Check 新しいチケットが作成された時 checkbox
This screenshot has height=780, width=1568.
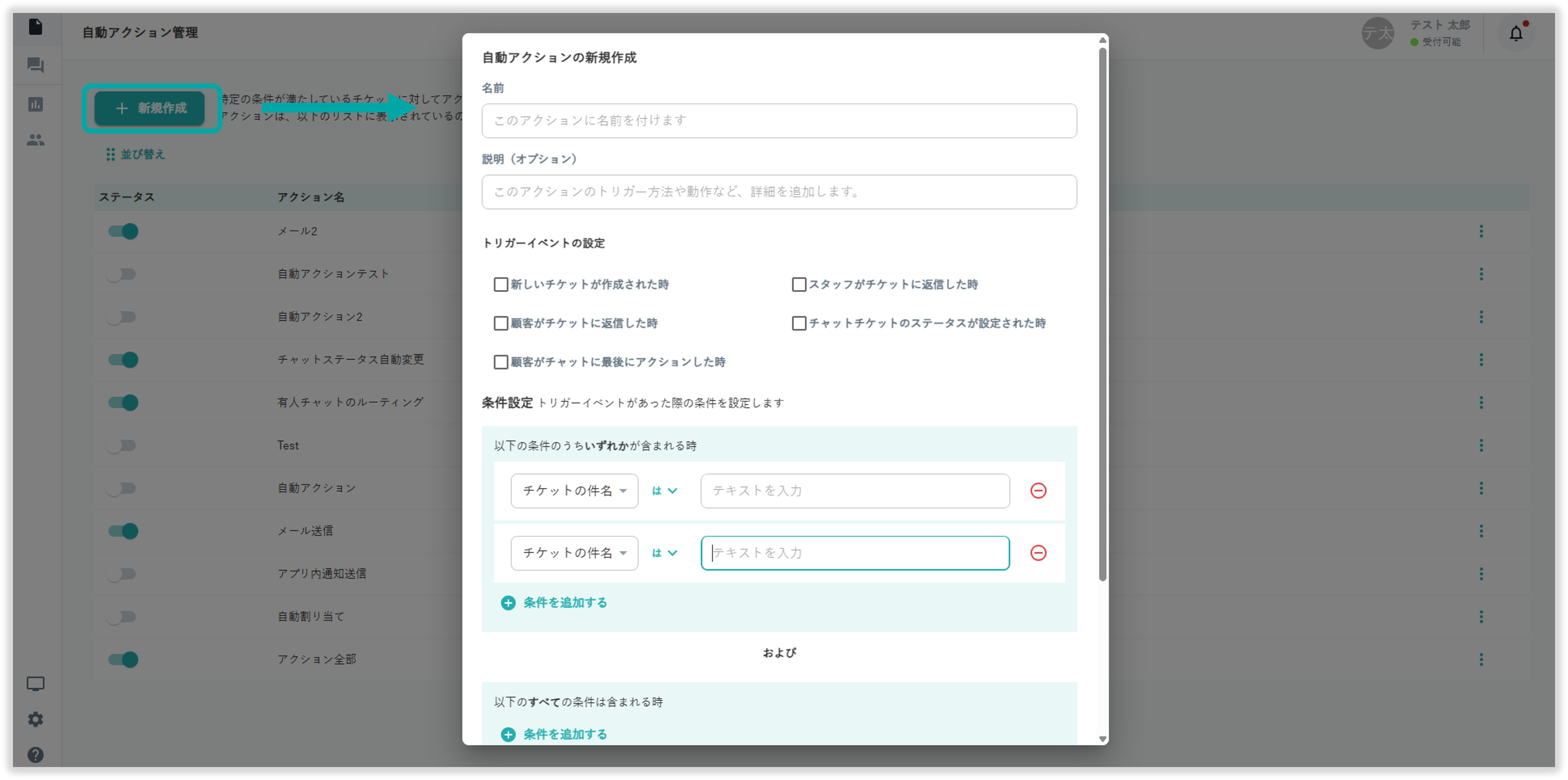click(x=501, y=284)
